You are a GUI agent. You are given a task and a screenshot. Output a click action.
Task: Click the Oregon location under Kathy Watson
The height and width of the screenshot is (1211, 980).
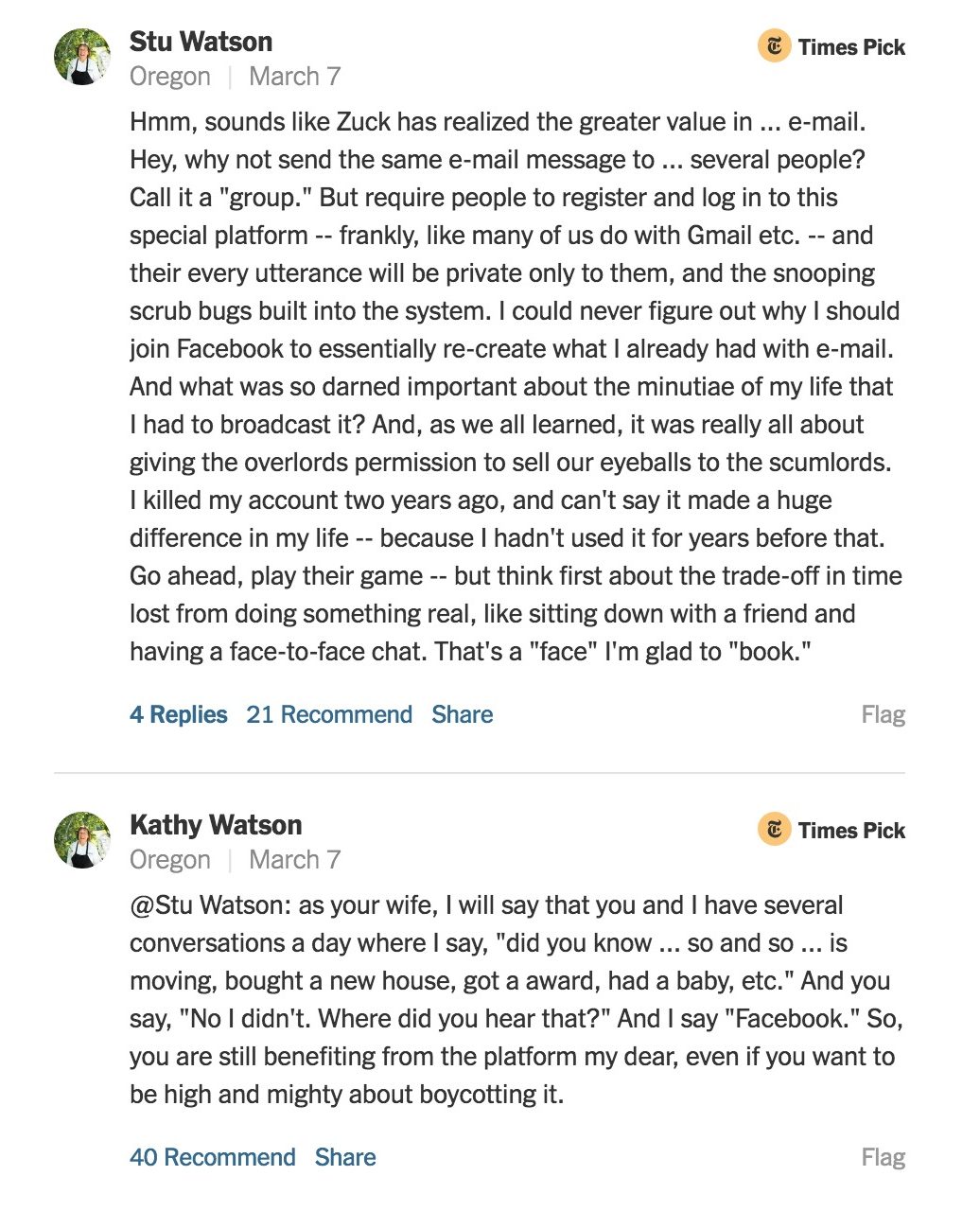point(170,860)
